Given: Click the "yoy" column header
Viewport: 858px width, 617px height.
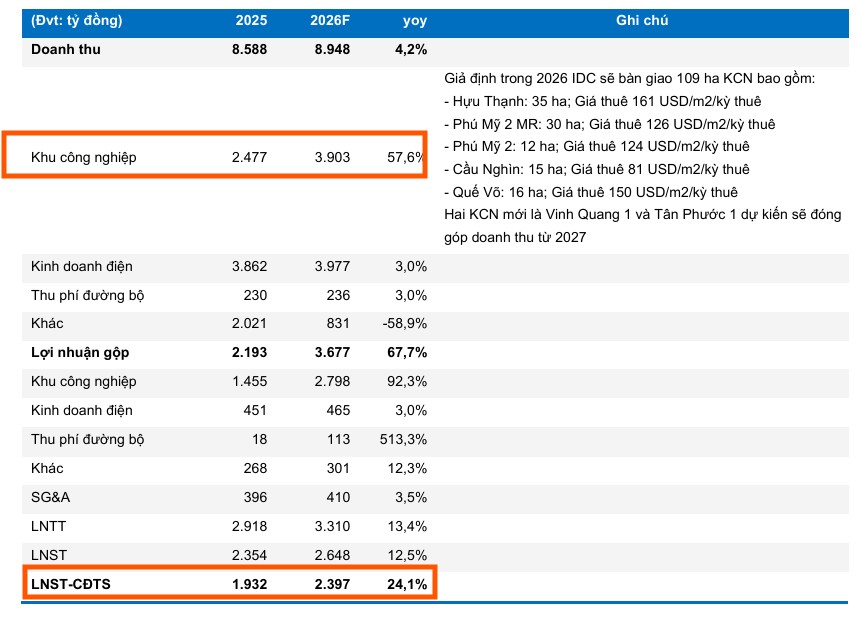Looking at the screenshot, I should (x=414, y=20).
